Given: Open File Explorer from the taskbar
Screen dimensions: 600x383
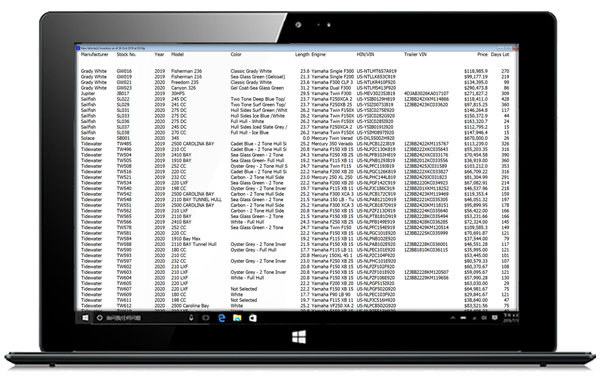Looking at the screenshot, I should coord(237,318).
